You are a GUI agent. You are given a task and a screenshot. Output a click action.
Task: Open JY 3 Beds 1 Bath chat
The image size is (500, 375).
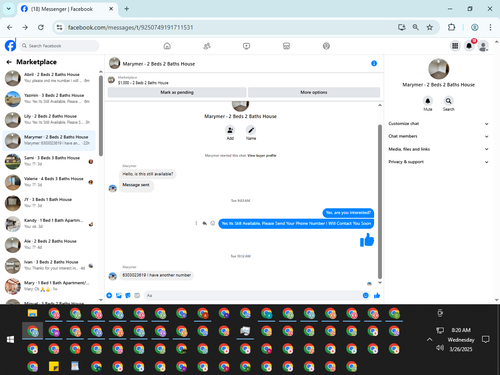49,203
